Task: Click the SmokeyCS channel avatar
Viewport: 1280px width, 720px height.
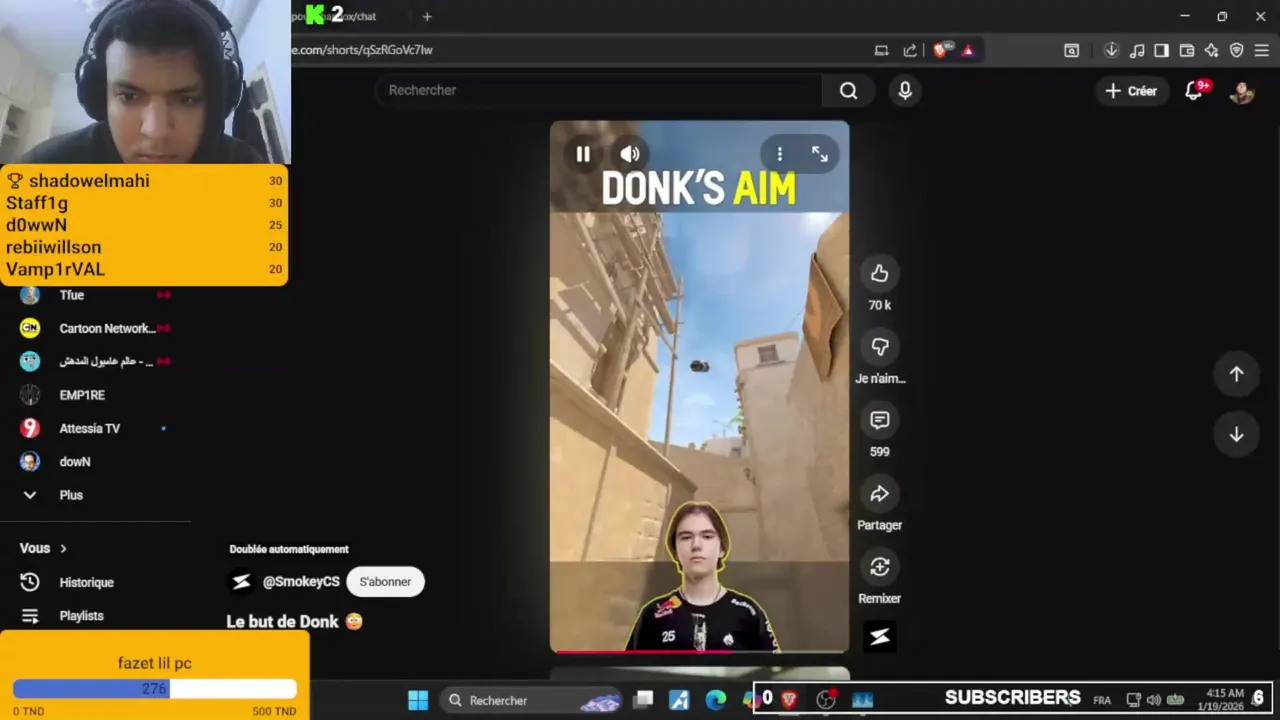Action: click(241, 582)
